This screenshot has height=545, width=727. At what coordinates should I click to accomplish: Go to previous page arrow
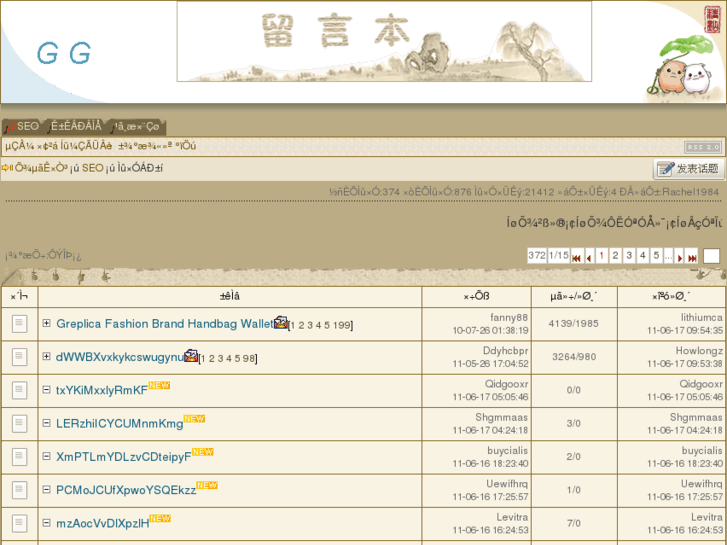(589, 256)
